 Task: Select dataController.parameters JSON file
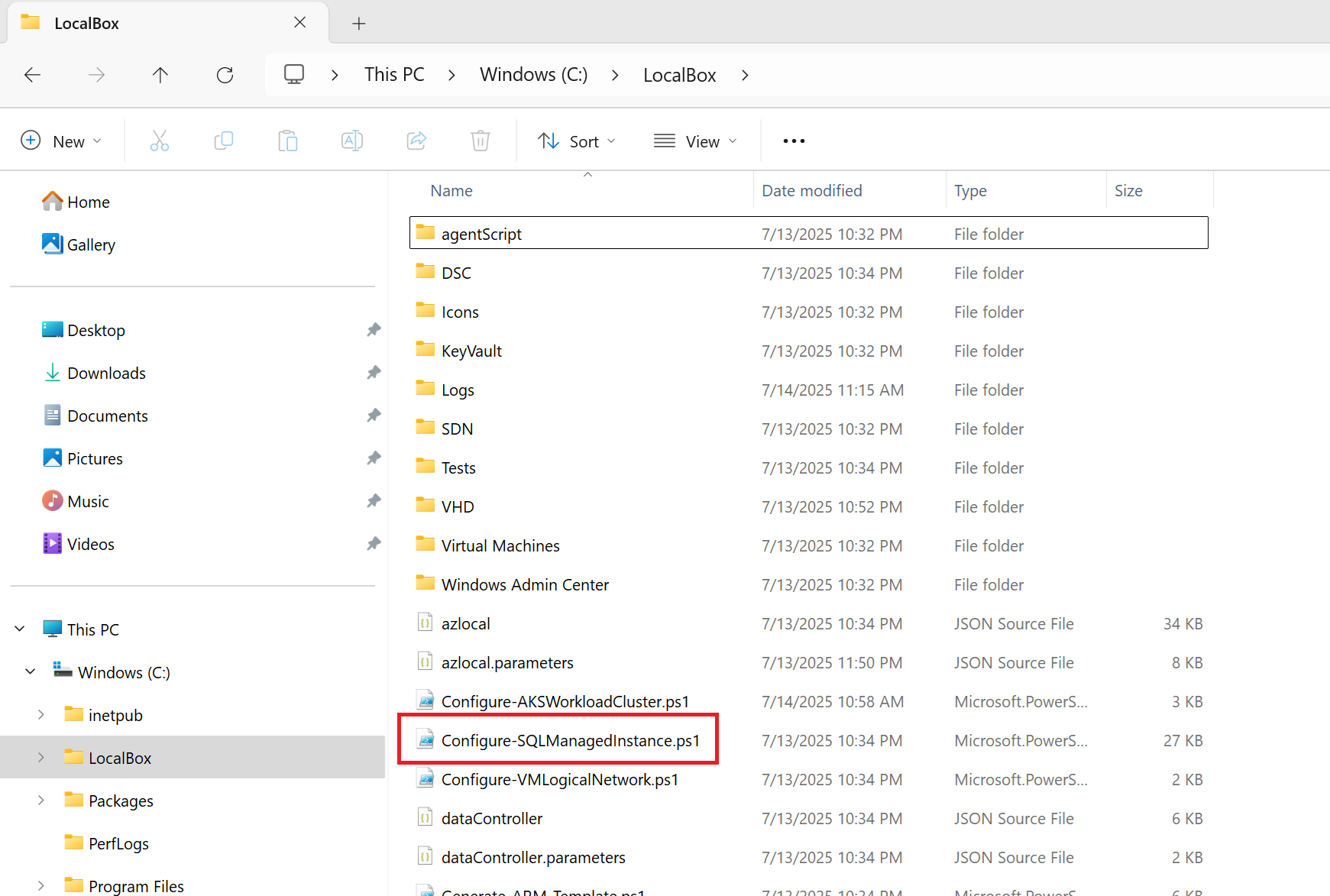[x=808, y=857]
